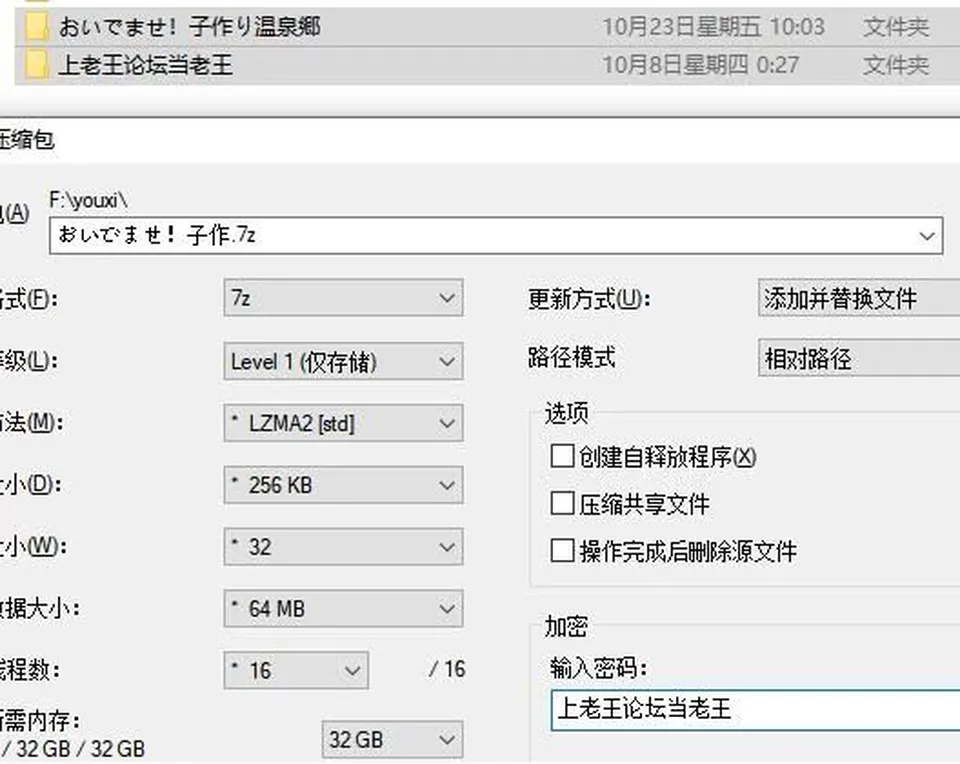This screenshot has height=764, width=960.
Task: Click 文件夹 type of 上老王论坛当老王 row
Action: (896, 65)
